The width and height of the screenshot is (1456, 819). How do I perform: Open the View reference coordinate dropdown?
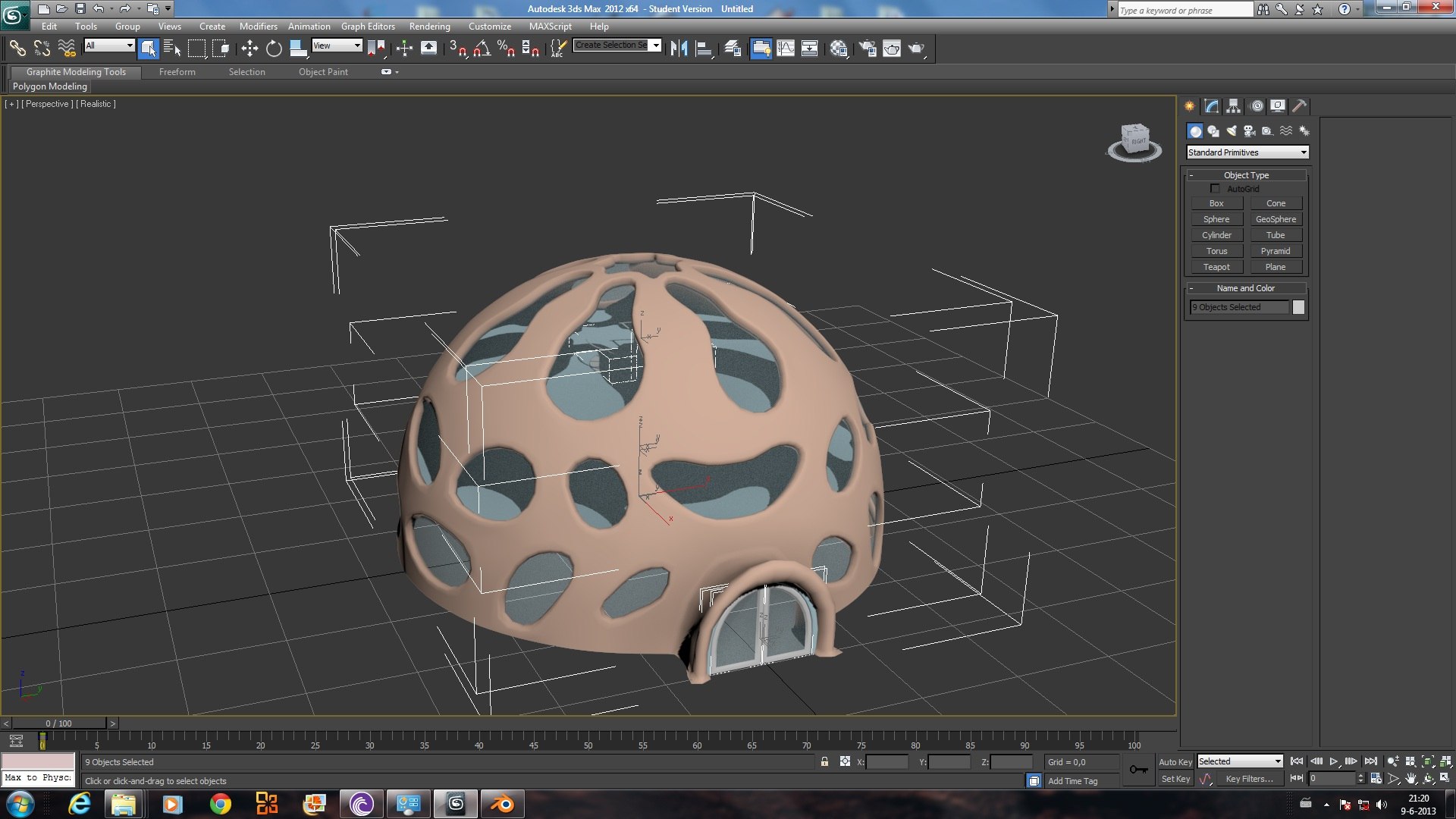click(337, 45)
